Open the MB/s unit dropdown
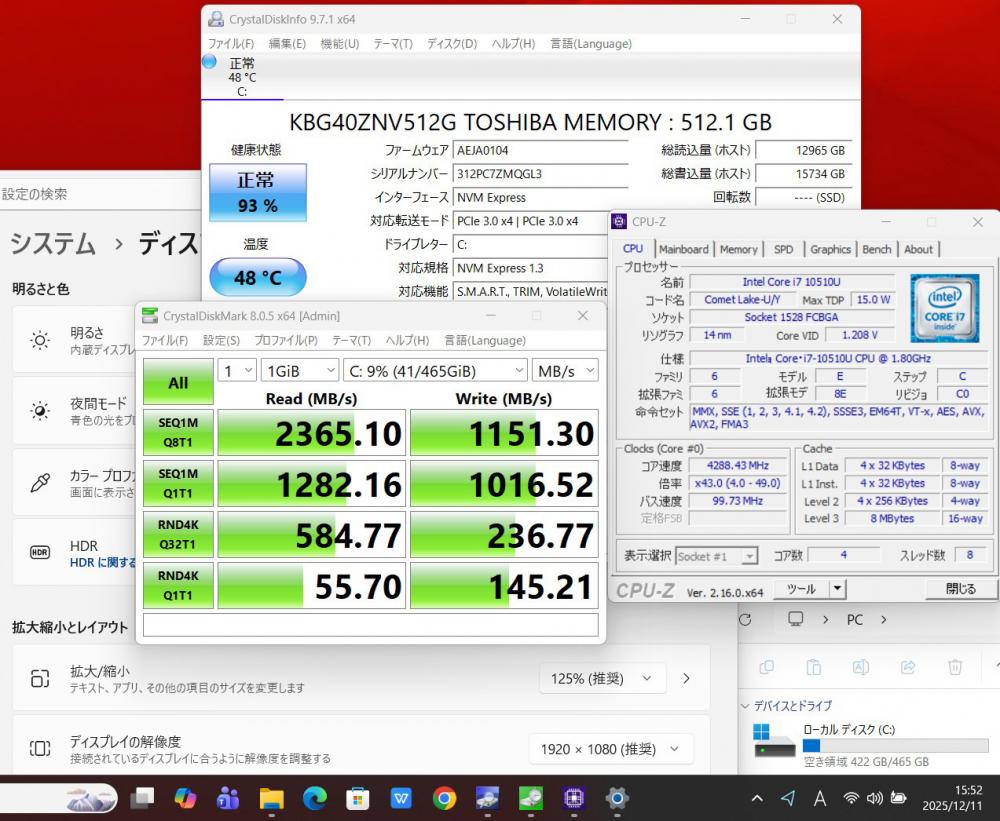This screenshot has height=821, width=1000. [x=564, y=371]
